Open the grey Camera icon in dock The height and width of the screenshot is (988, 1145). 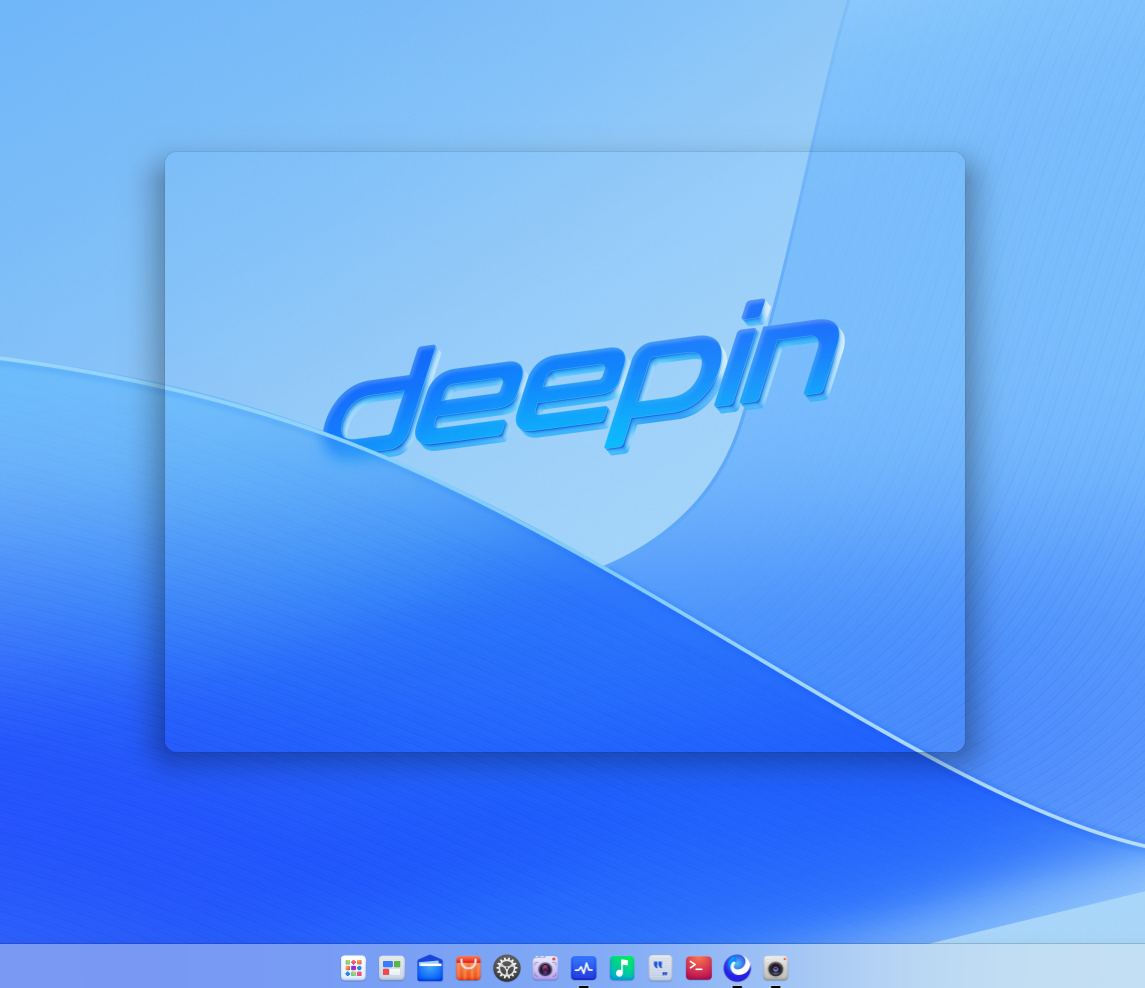776,968
